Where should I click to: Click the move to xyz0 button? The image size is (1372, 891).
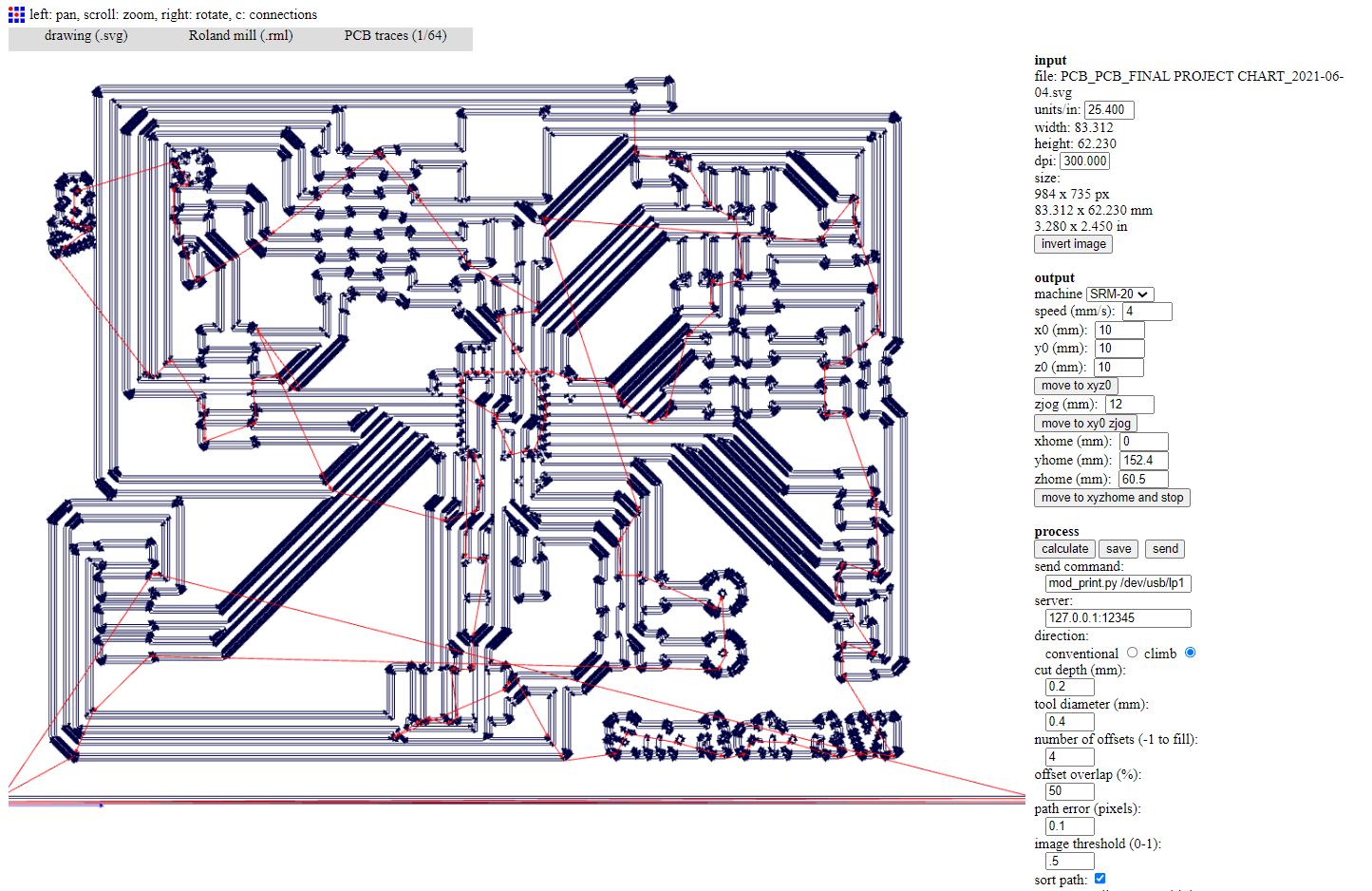1076,386
